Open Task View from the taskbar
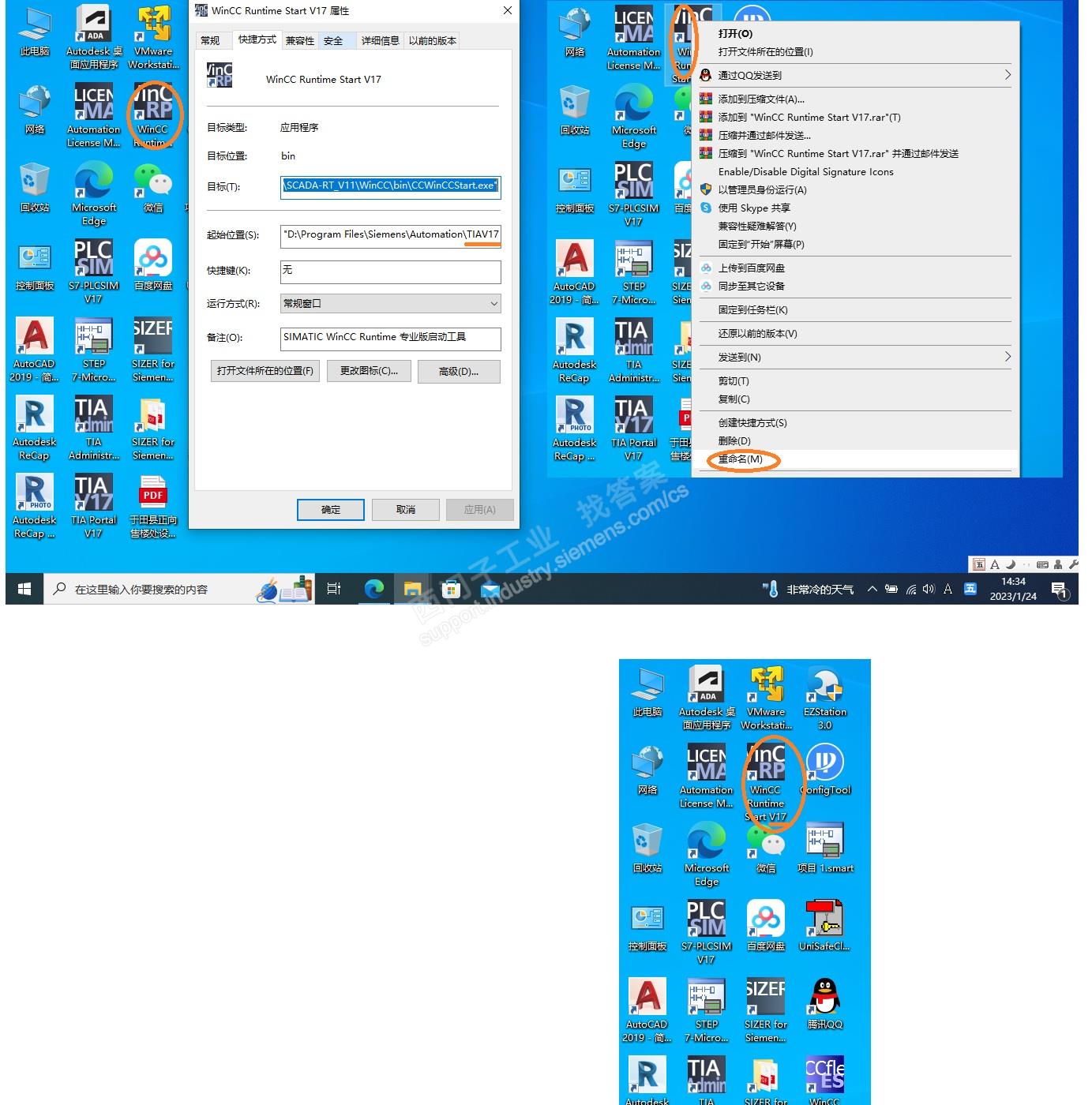Viewport: 1092px width, 1105px height. 333,589
